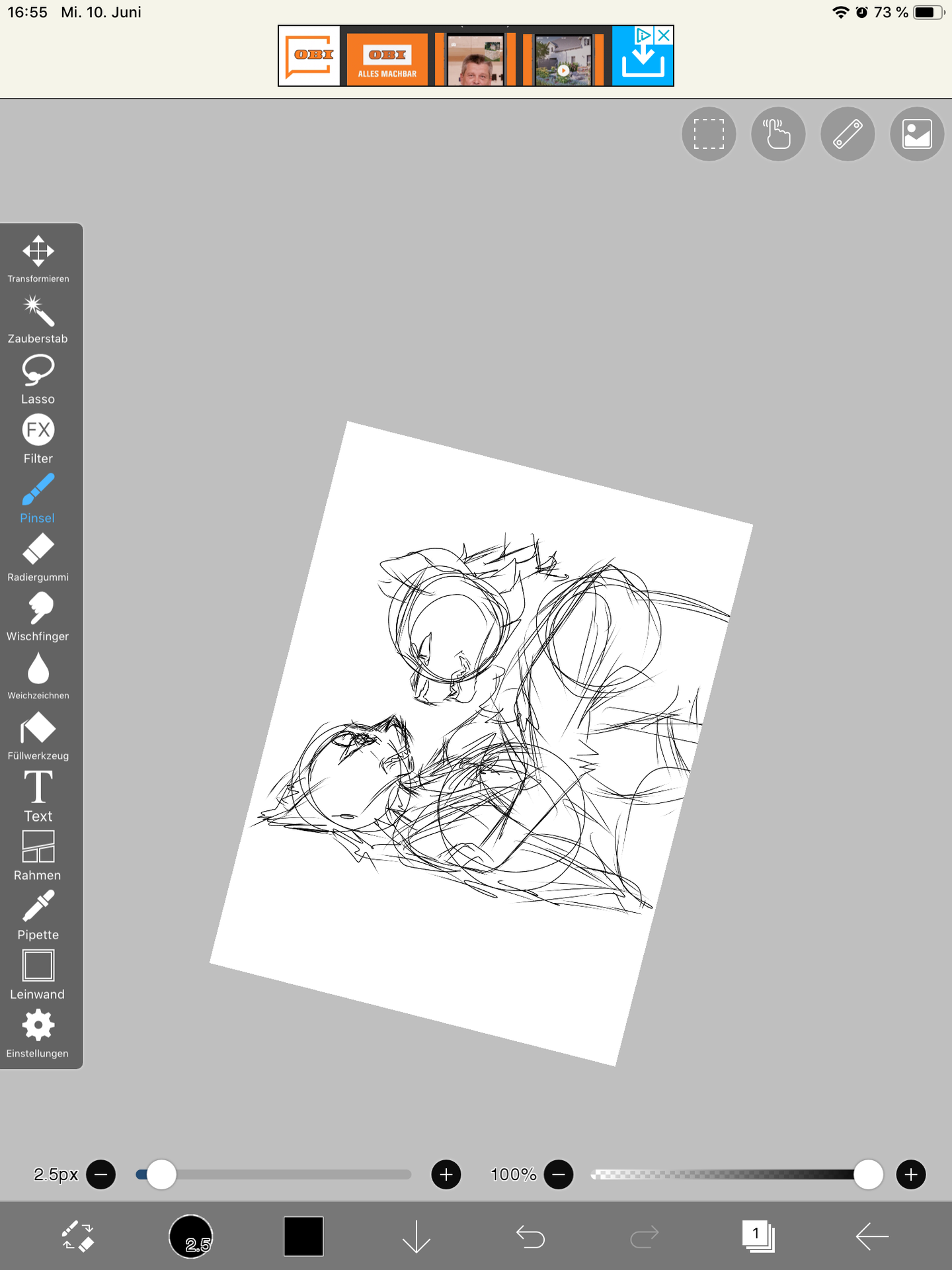Redo the undone stroke
952x1270 pixels.
(x=645, y=1236)
